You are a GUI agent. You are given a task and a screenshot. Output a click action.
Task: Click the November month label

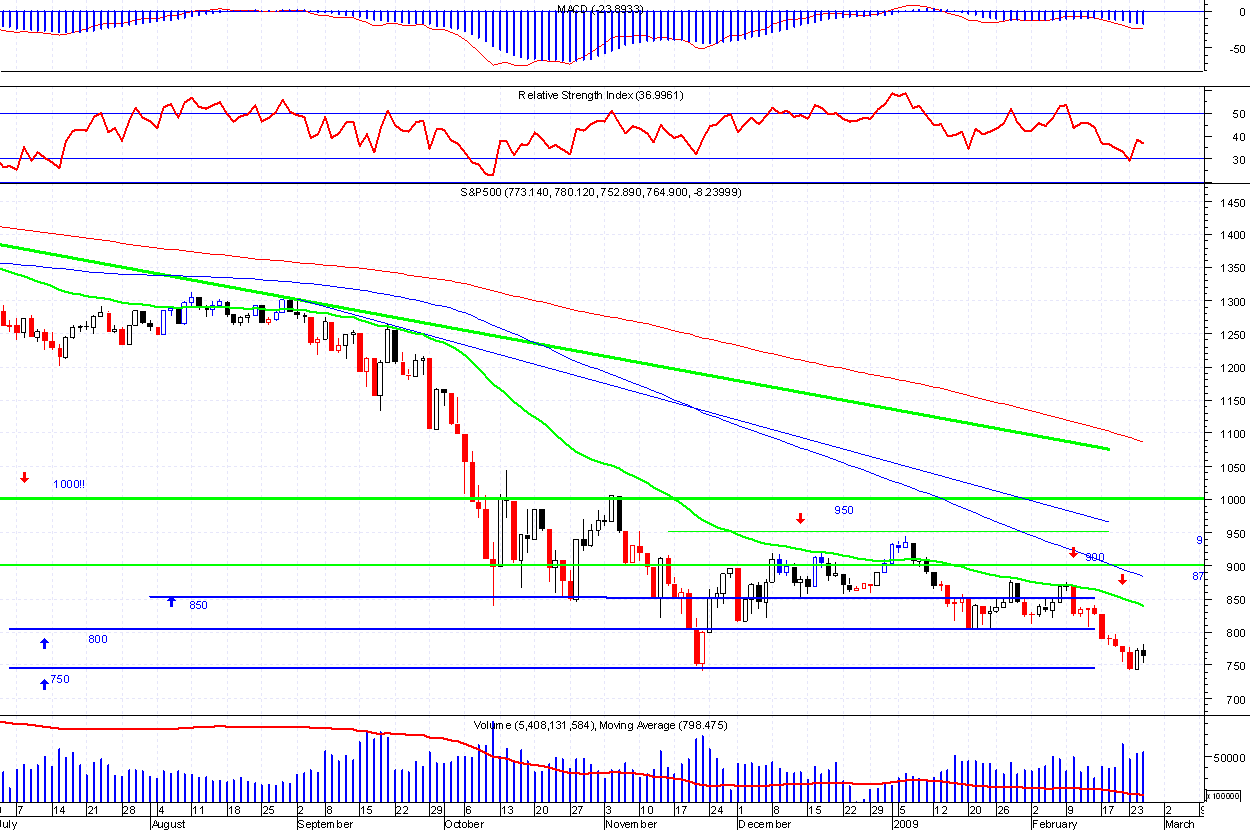click(x=631, y=825)
